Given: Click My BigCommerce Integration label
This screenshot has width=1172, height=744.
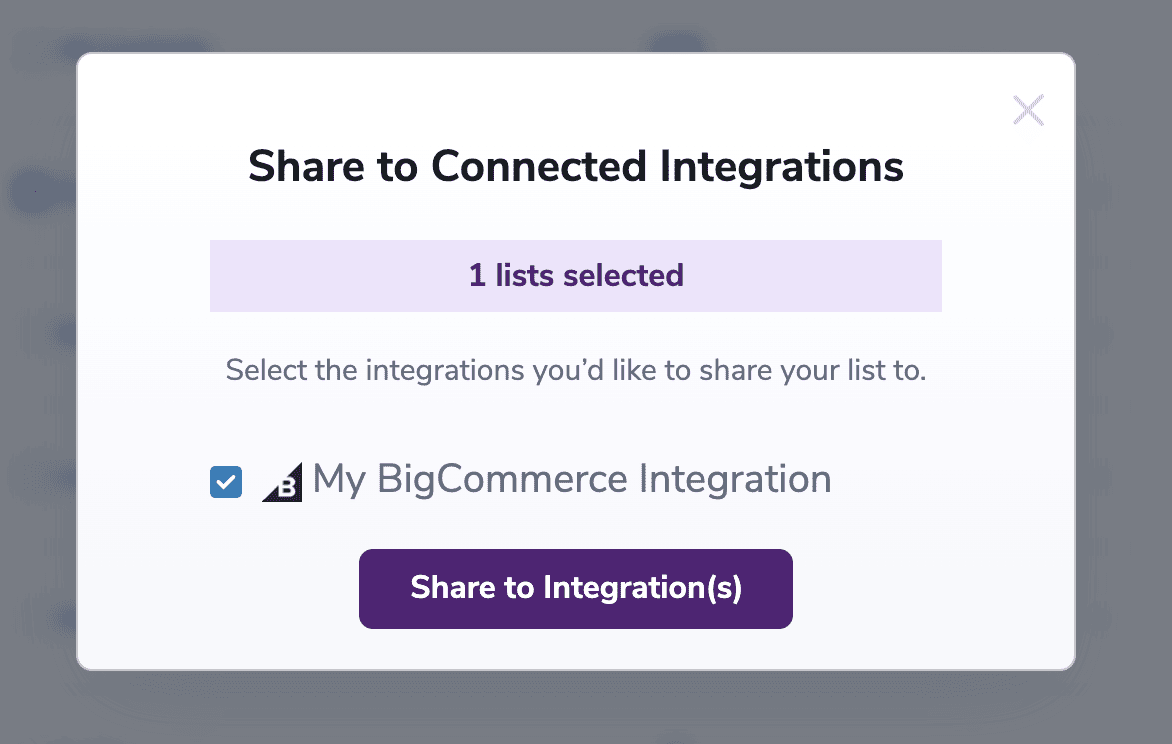Looking at the screenshot, I should 571,480.
